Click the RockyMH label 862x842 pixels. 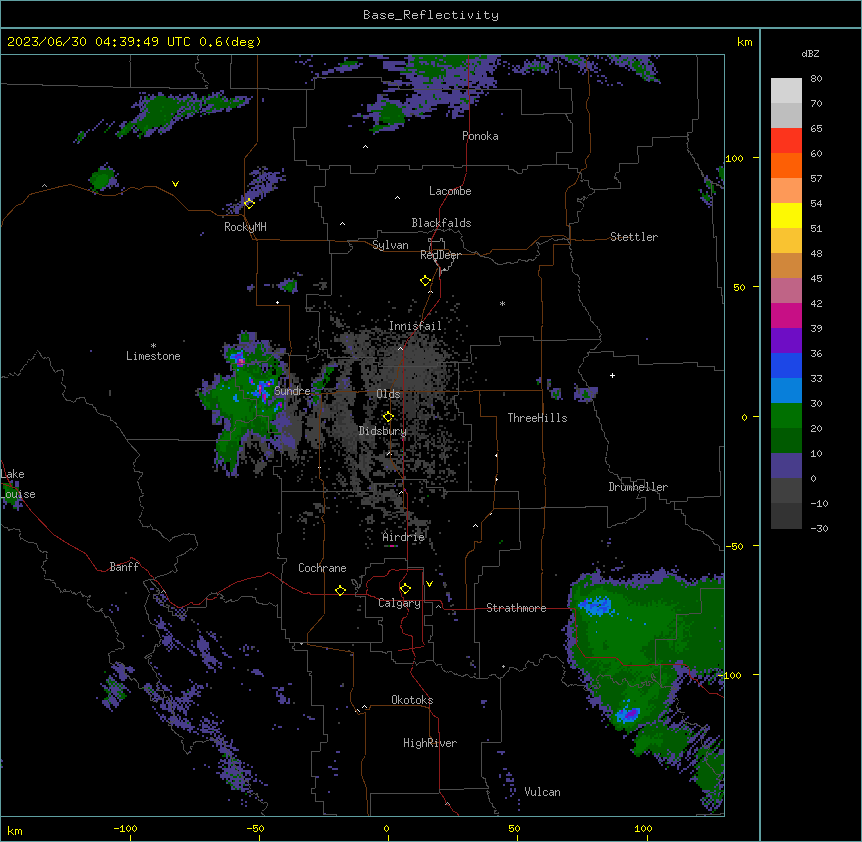(245, 227)
